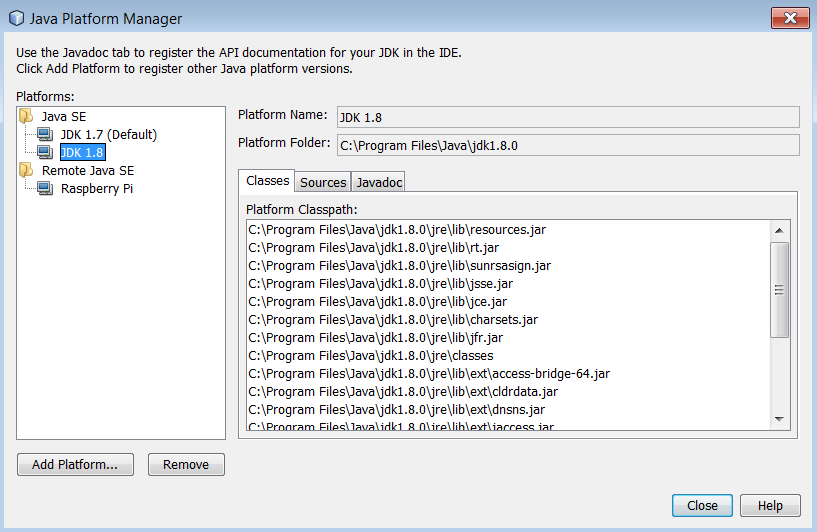This screenshot has width=817, height=532.
Task: Select the Raspberry Pi remote platform
Action: click(97, 188)
